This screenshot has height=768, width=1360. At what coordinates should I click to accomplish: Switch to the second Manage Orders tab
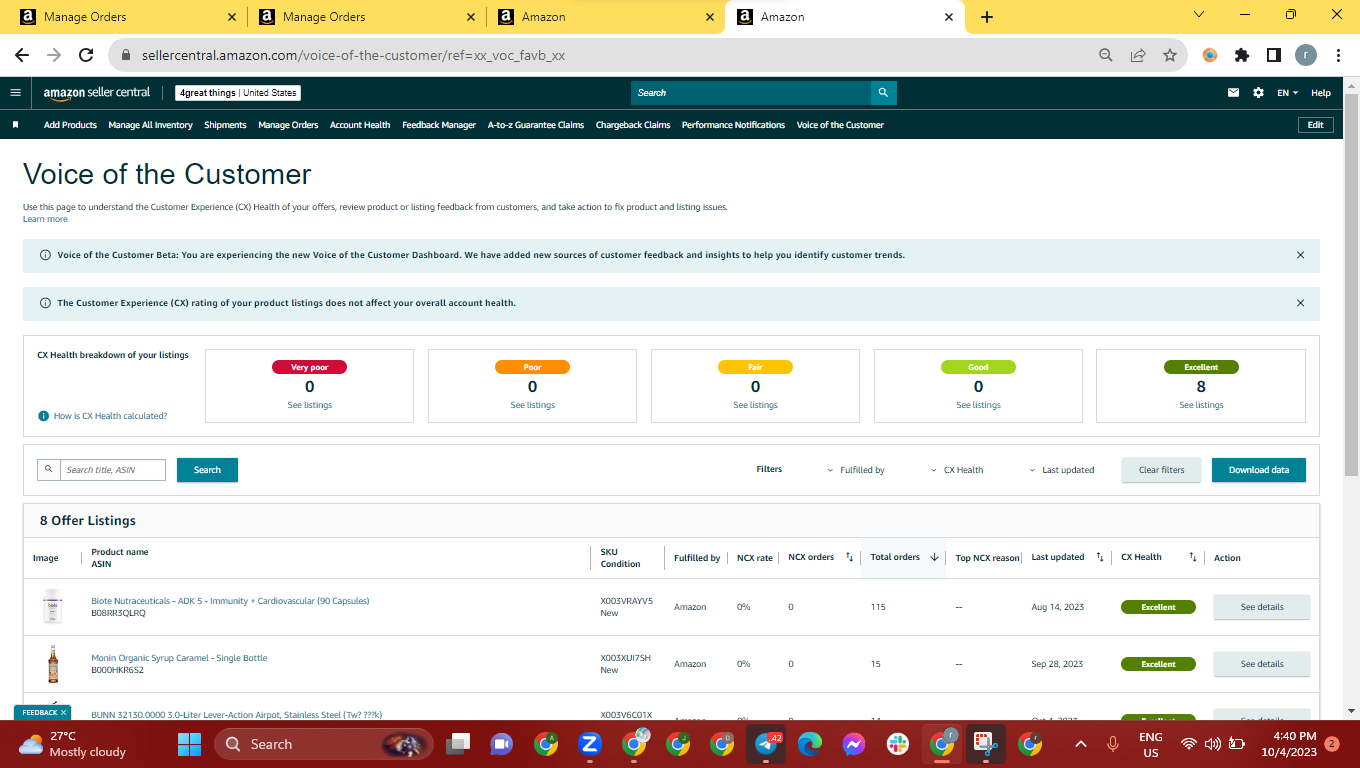tap(366, 17)
